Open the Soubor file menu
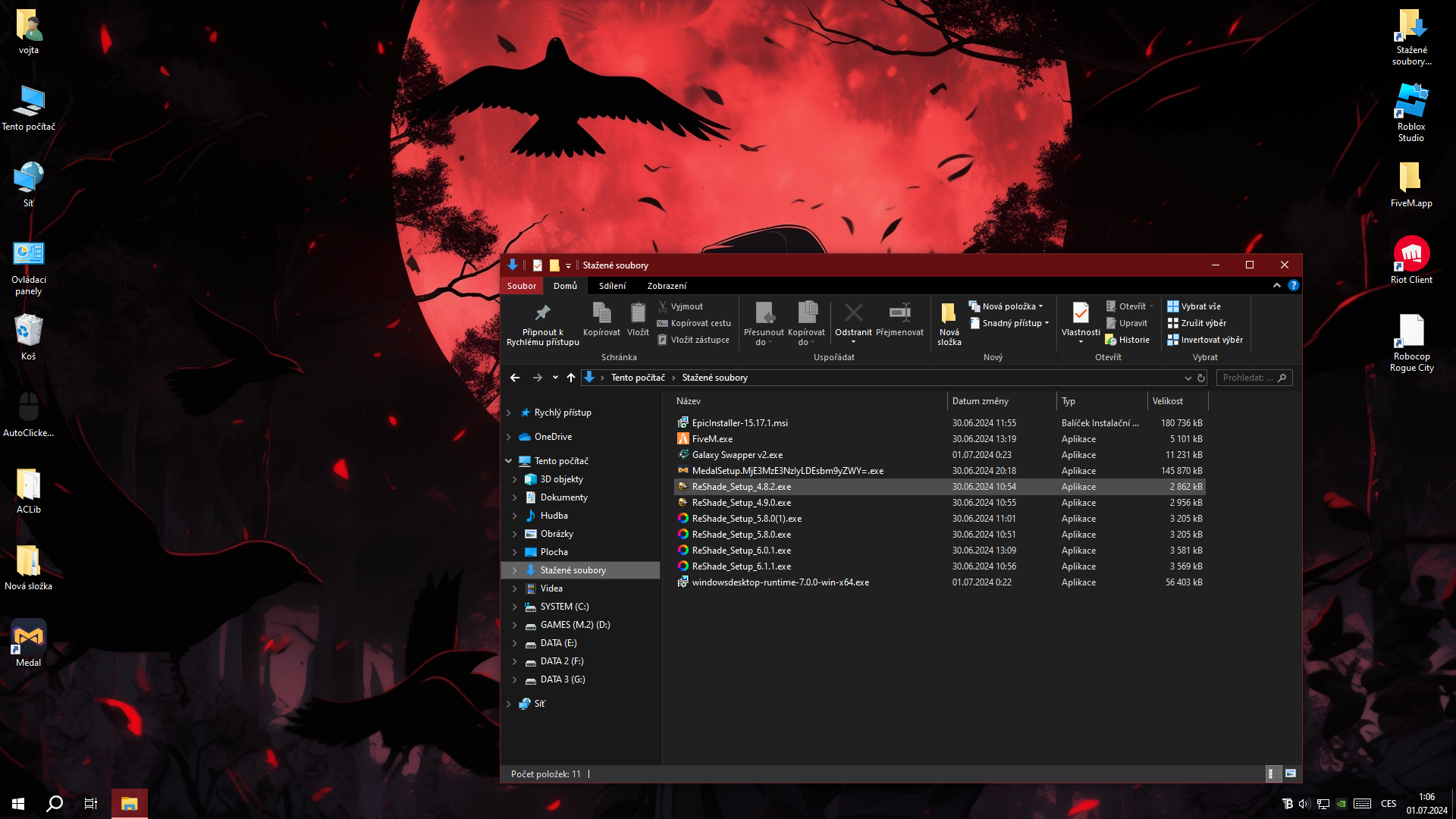This screenshot has width=1456, height=819. coord(522,286)
